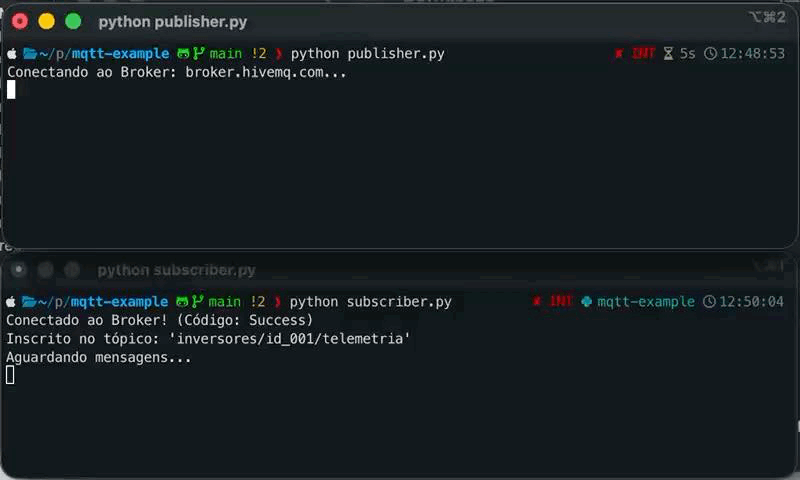The image size is (800, 480).
Task: Click the clock icon beside 12:48:53
Action: 711,53
